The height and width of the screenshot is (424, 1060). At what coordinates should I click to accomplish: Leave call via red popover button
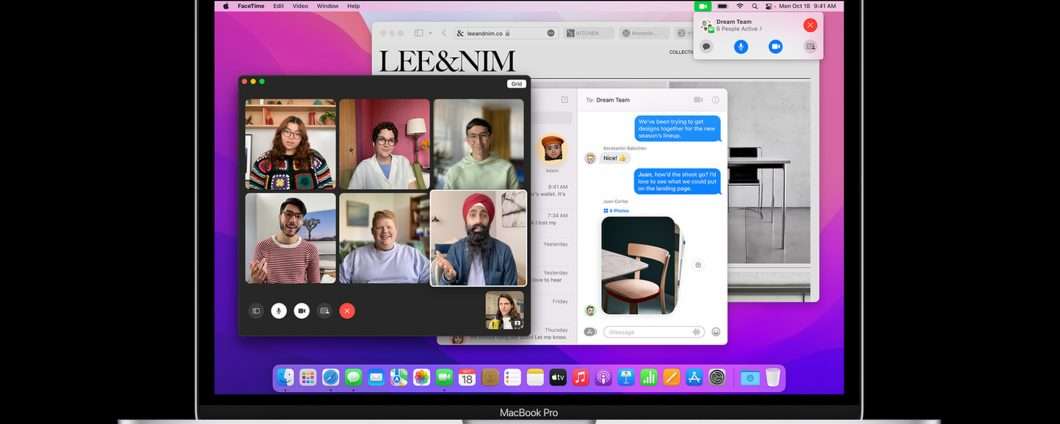(810, 25)
